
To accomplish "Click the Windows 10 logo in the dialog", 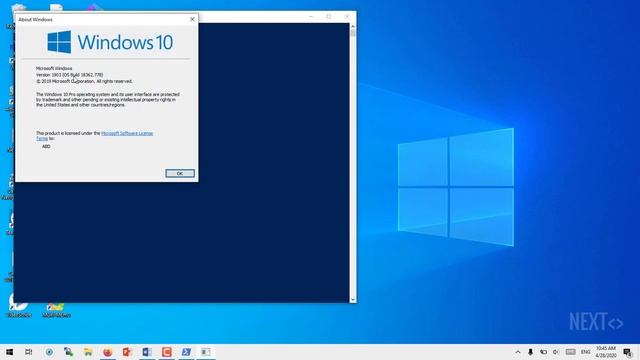I will point(110,42).
